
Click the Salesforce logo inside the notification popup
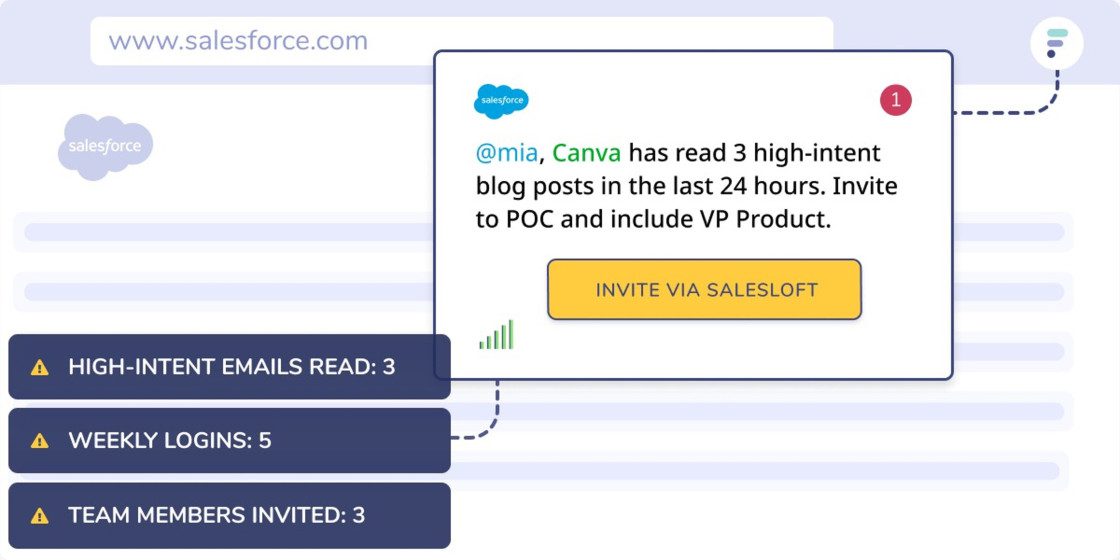501,101
